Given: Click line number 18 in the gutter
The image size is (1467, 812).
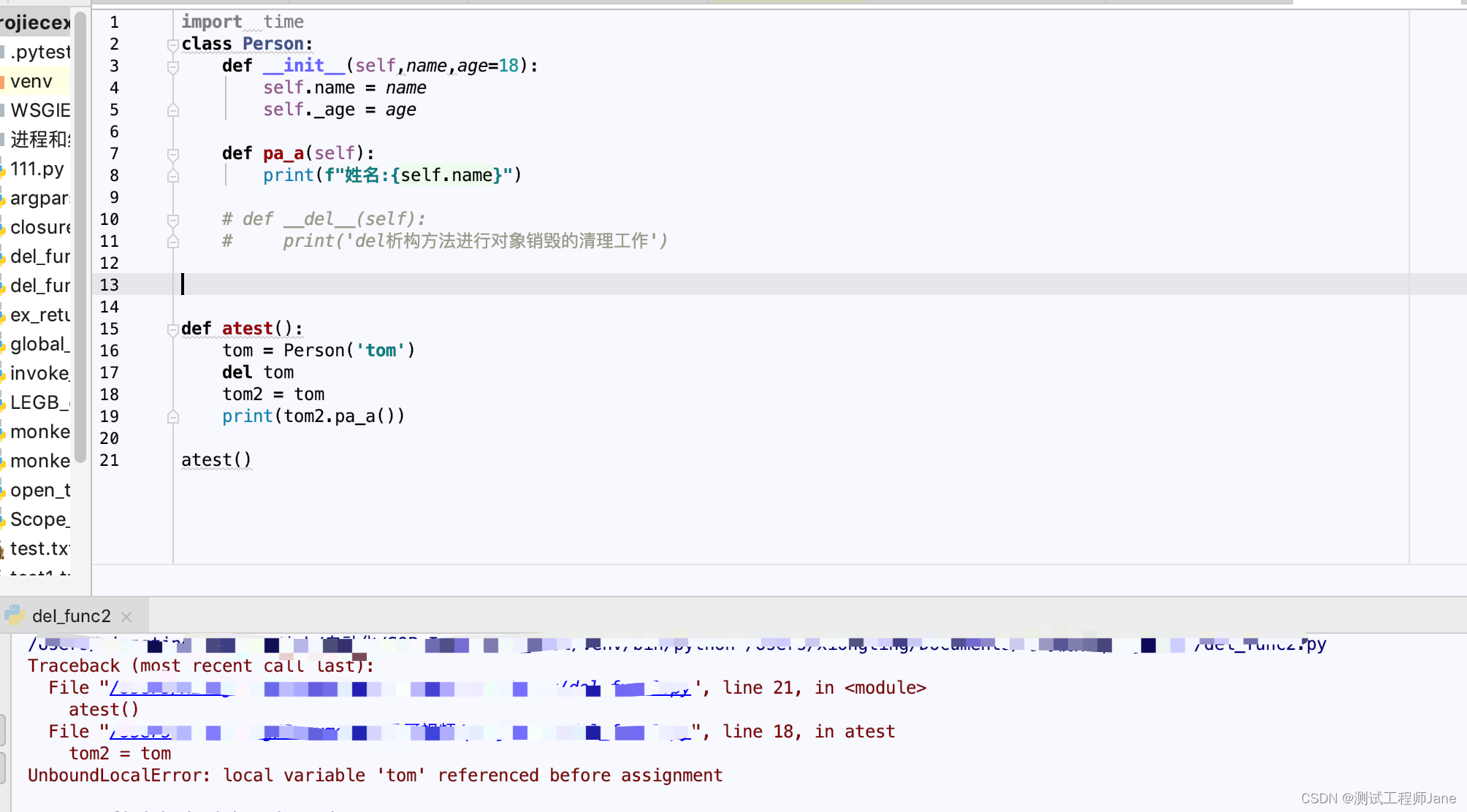Looking at the screenshot, I should 110,394.
